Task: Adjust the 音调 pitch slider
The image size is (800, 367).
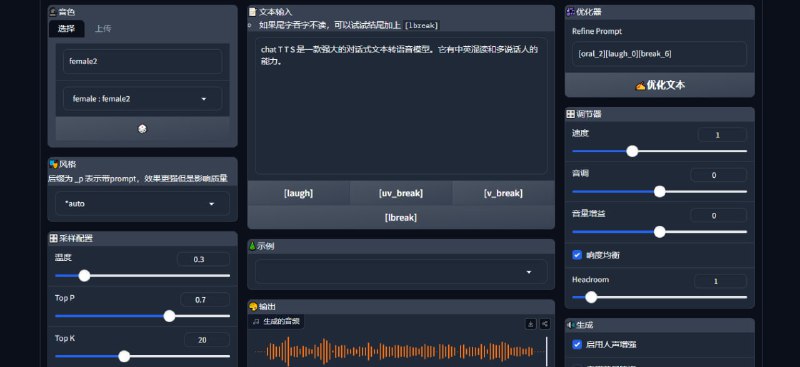Action: click(x=660, y=191)
